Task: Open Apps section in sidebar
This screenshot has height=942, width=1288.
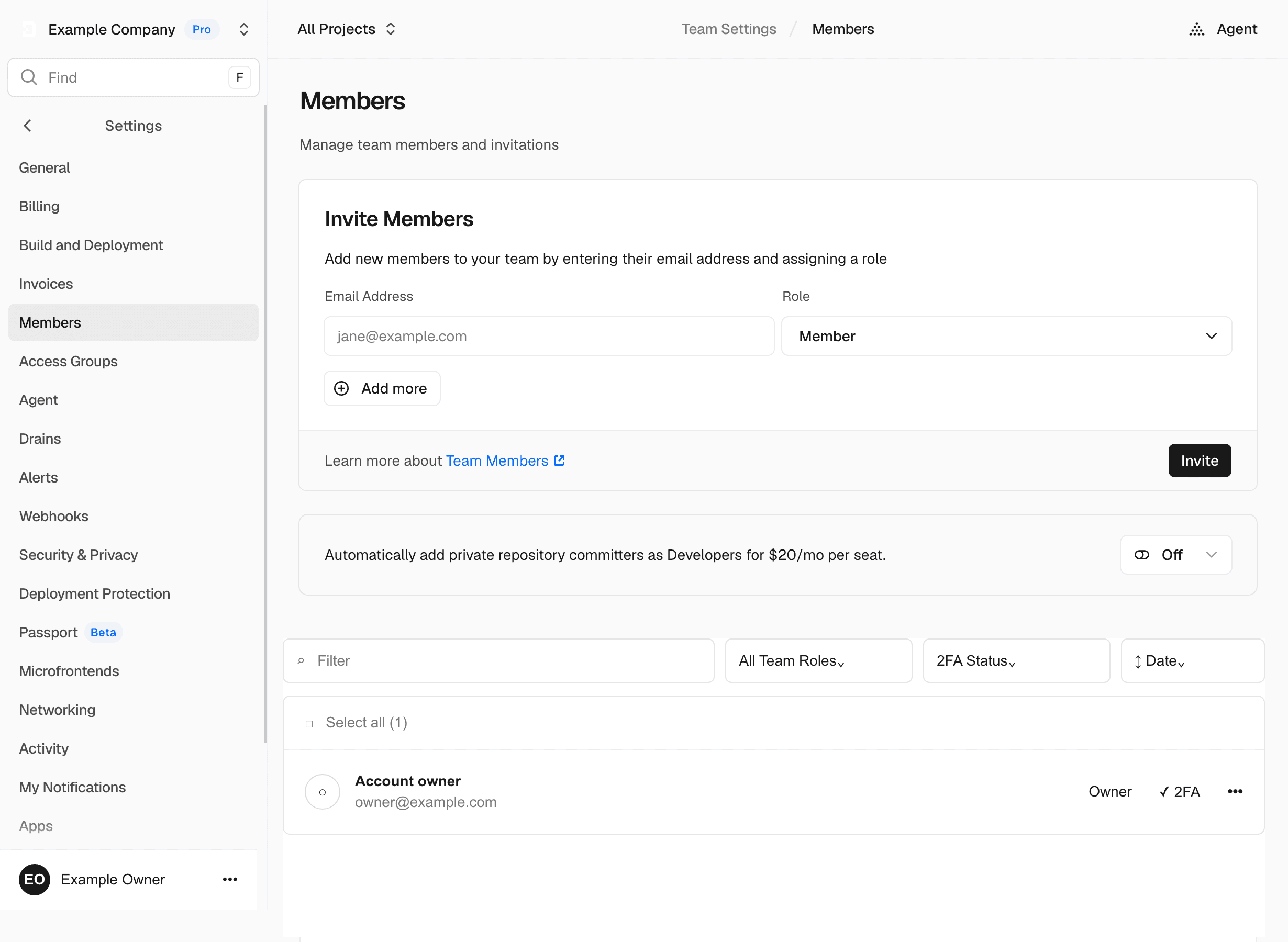Action: pos(134,827)
